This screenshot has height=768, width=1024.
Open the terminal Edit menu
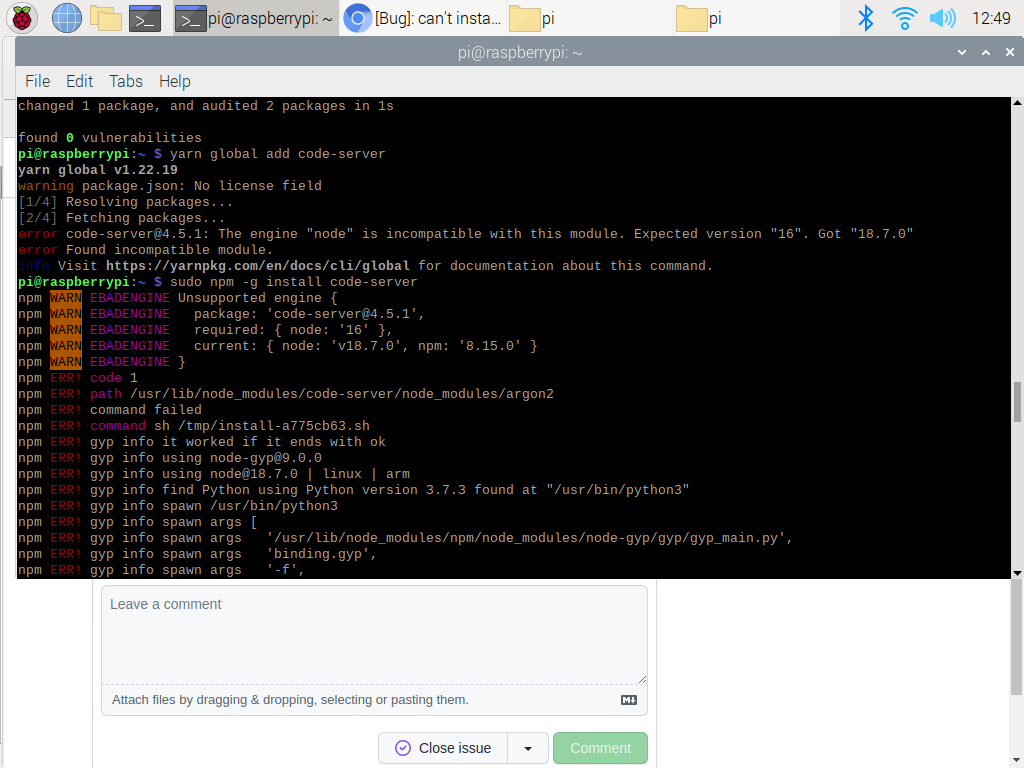pyautogui.click(x=80, y=81)
